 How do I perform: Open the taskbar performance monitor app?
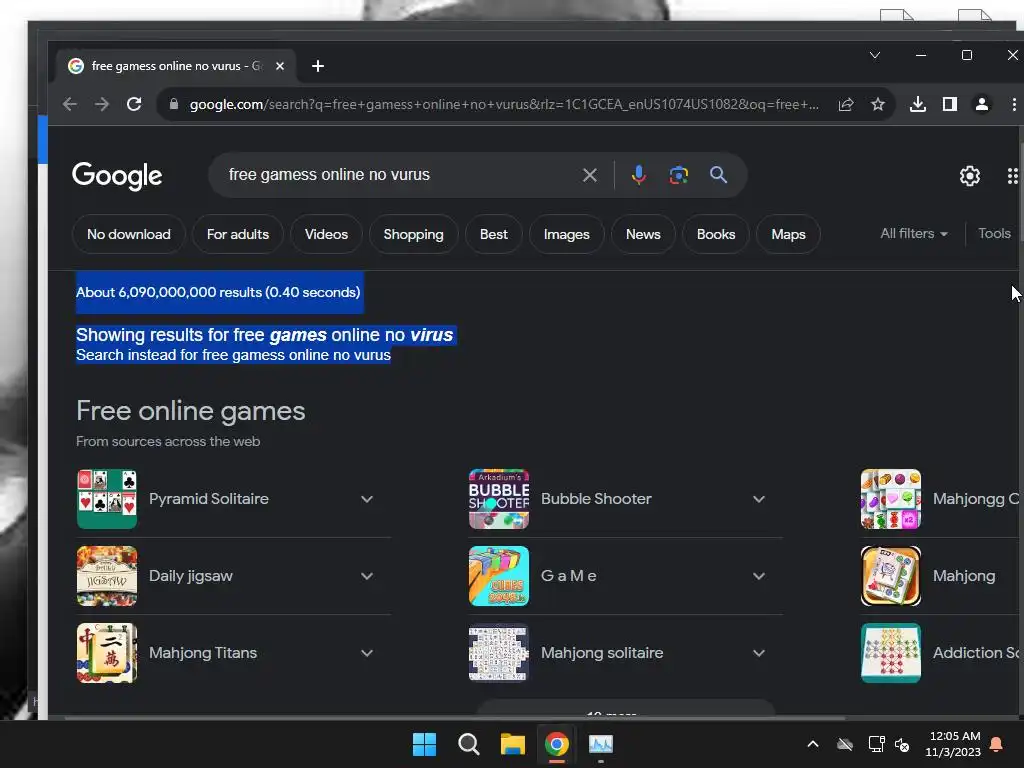click(x=601, y=744)
